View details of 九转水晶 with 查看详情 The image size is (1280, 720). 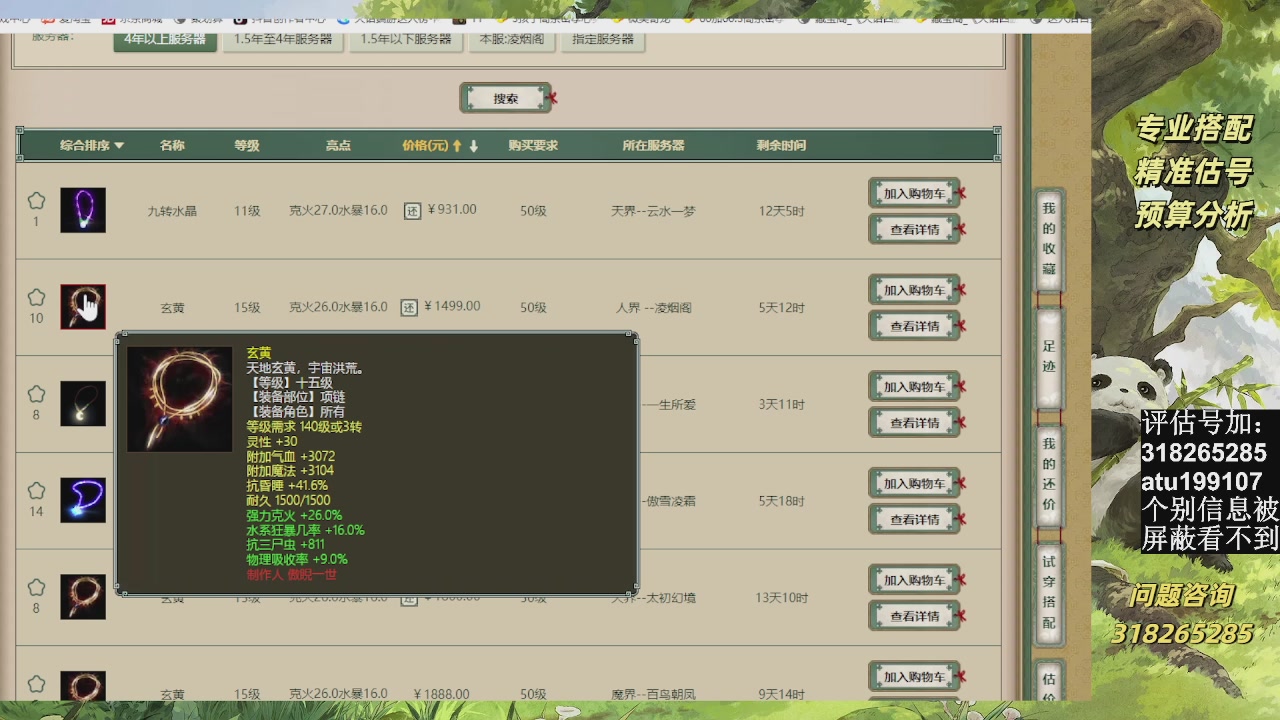914,230
